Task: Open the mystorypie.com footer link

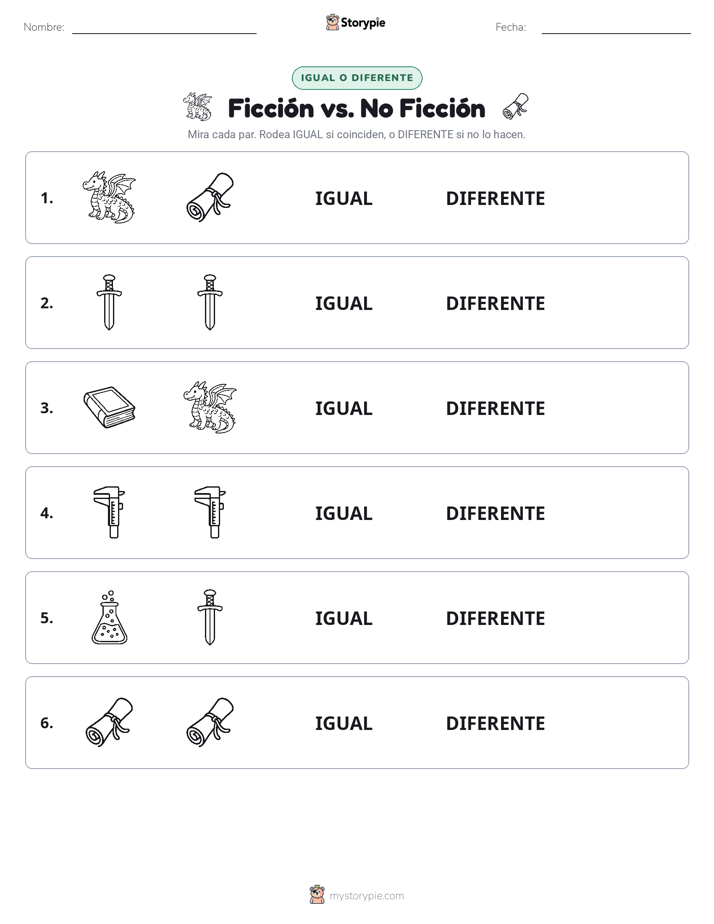Action: (x=357, y=895)
